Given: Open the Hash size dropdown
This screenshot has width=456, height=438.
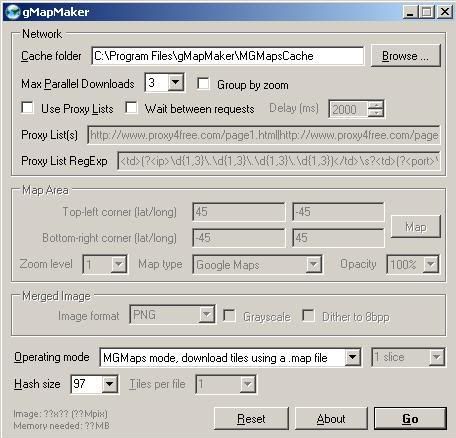Looking at the screenshot, I should [110, 384].
